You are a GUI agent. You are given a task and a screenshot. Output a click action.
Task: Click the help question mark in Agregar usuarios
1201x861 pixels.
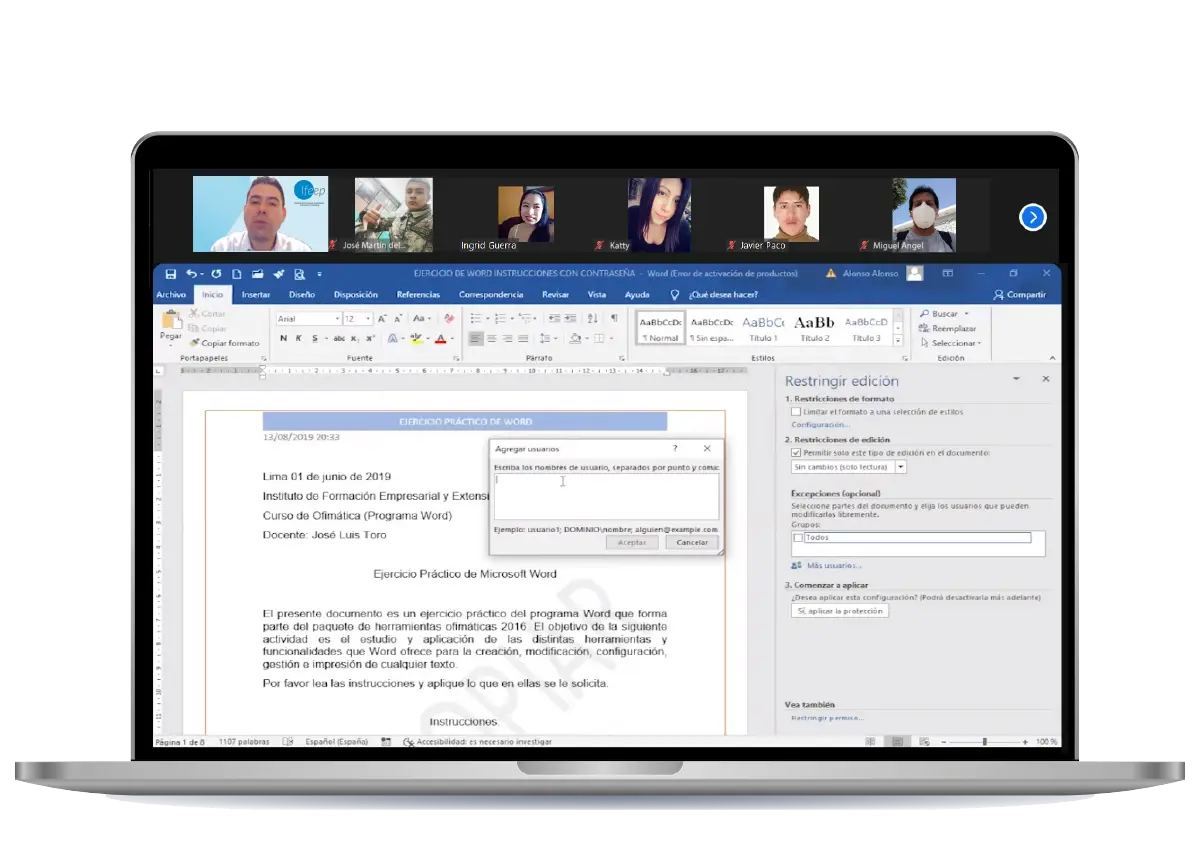point(675,449)
